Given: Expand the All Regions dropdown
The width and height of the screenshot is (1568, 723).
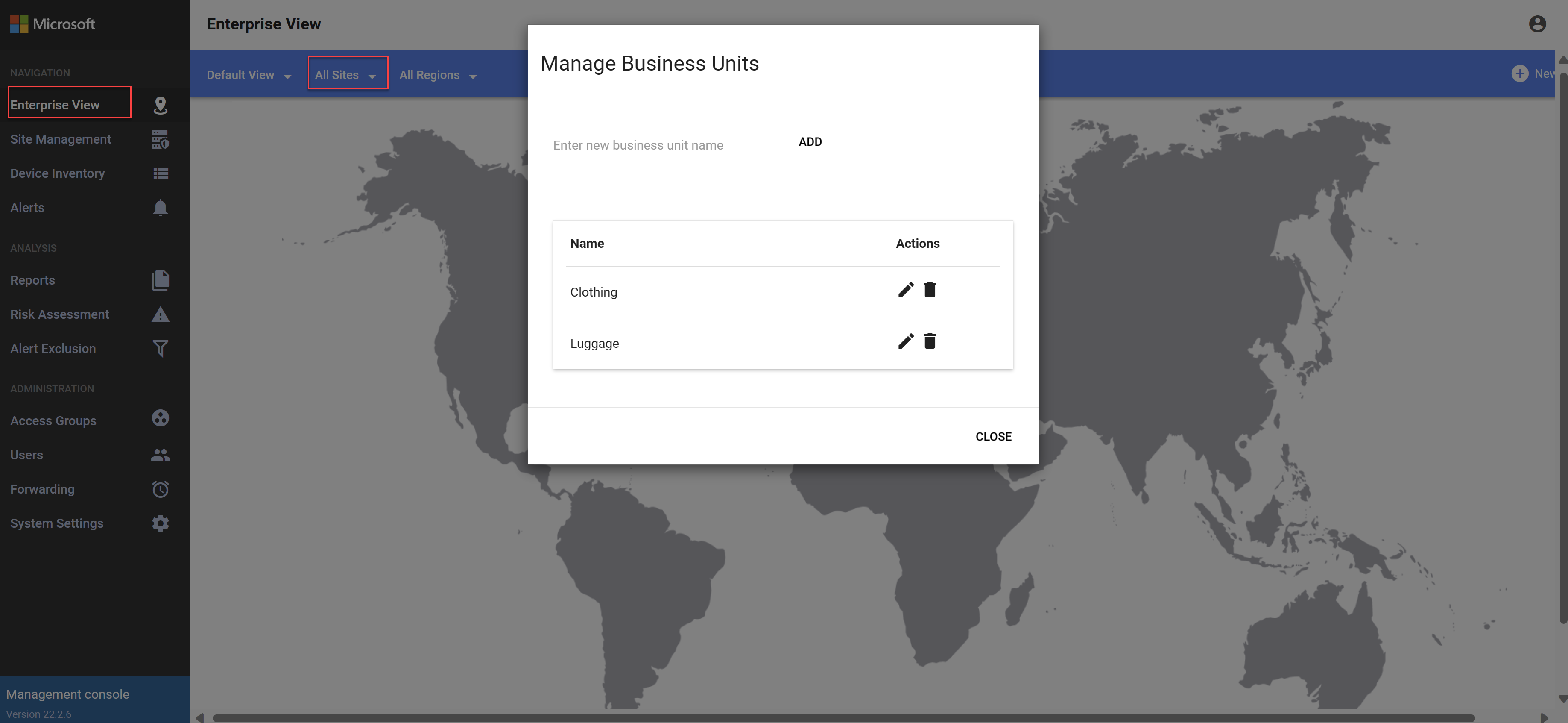Looking at the screenshot, I should tap(438, 75).
